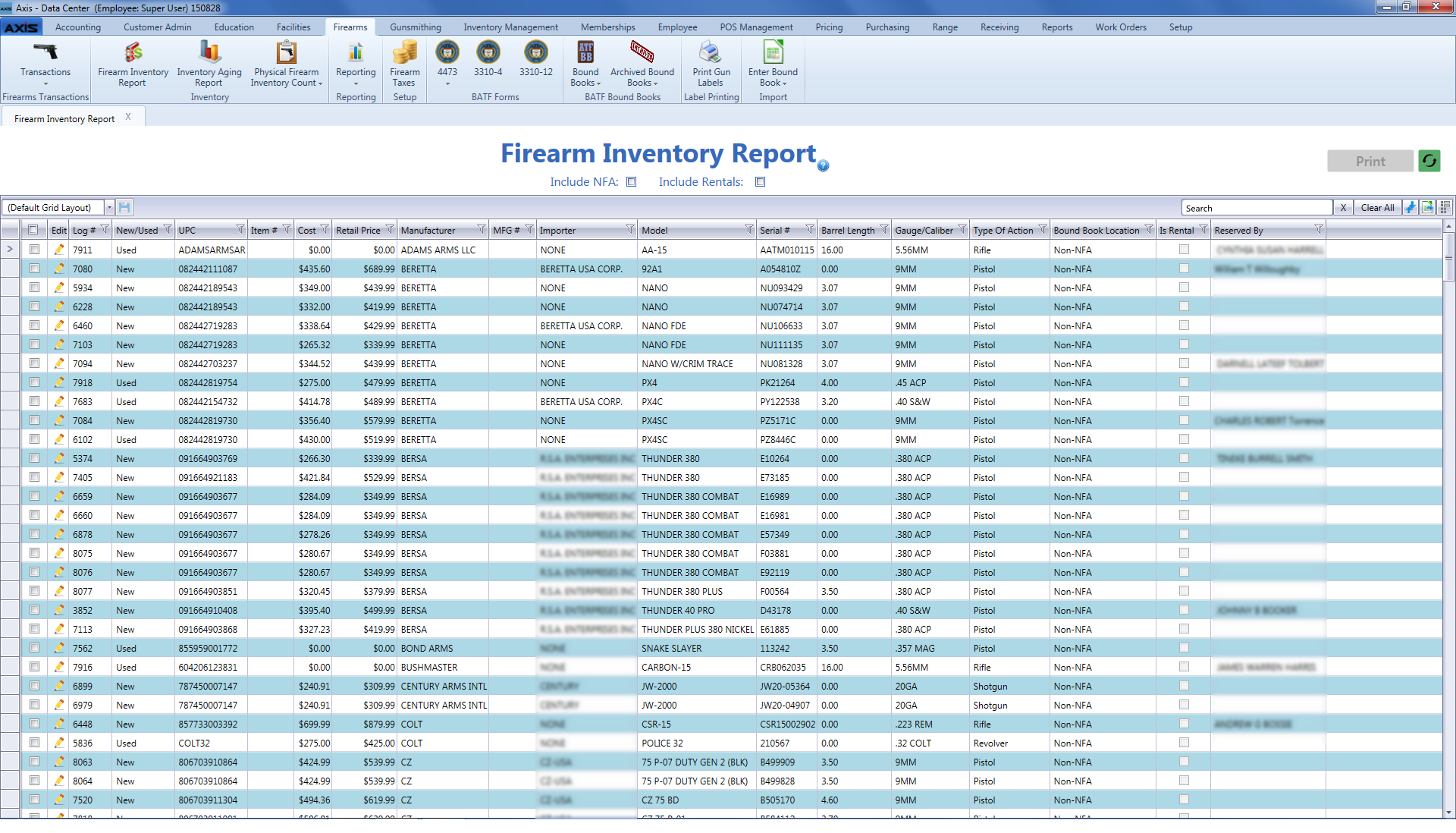1456x833 pixels.
Task: Switch to the Reports ribbon tab
Action: tap(1056, 27)
